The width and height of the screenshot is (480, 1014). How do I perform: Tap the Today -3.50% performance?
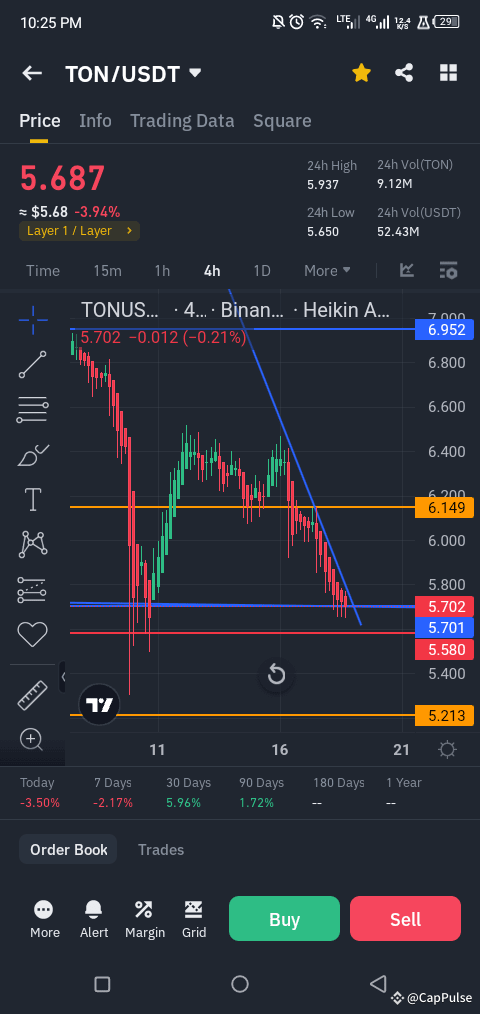pos(39,793)
